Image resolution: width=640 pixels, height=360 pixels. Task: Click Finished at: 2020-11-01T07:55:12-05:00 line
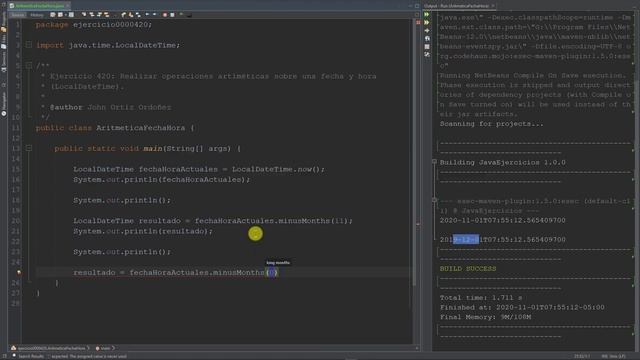pyautogui.click(x=522, y=307)
